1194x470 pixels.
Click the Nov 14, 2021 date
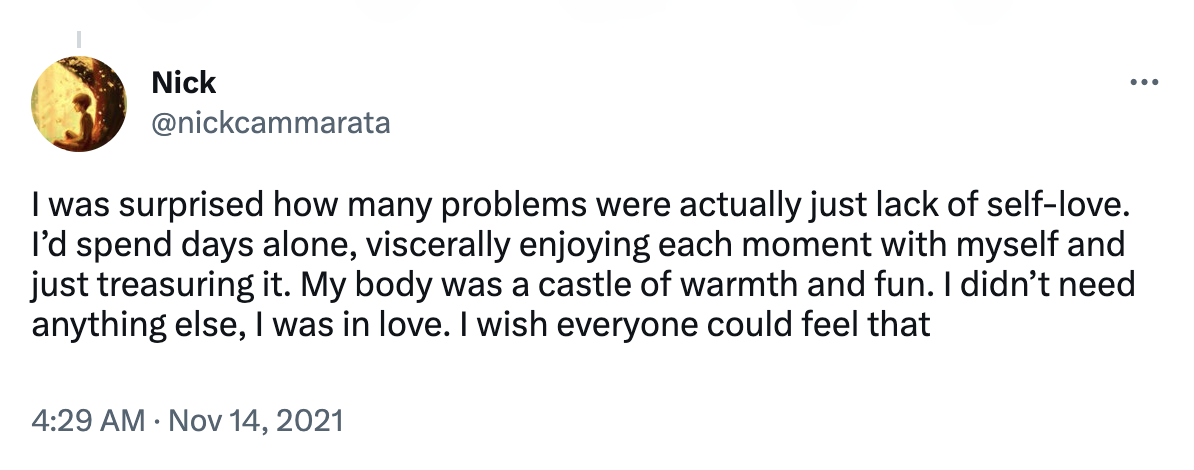255,420
